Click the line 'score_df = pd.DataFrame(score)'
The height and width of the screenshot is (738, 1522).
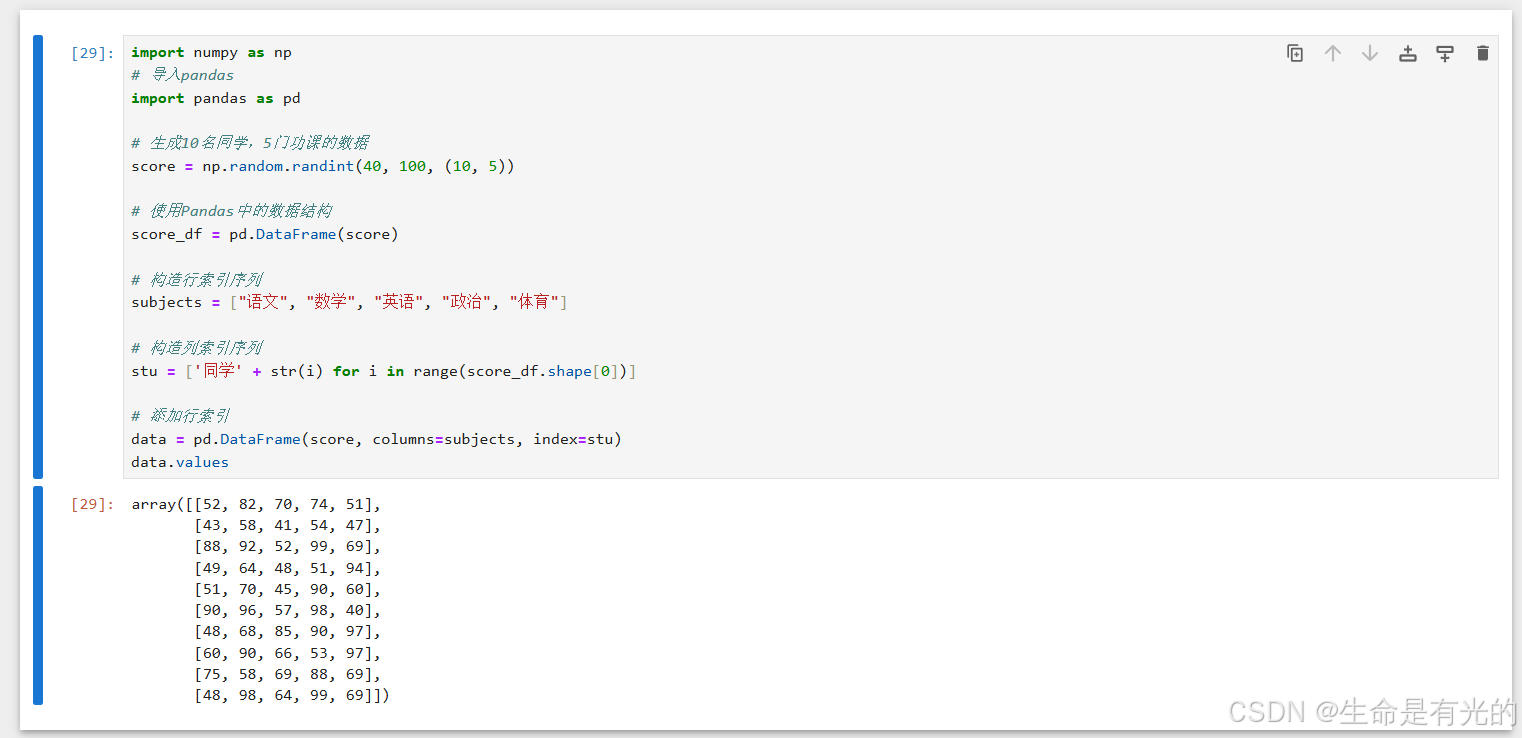point(265,234)
